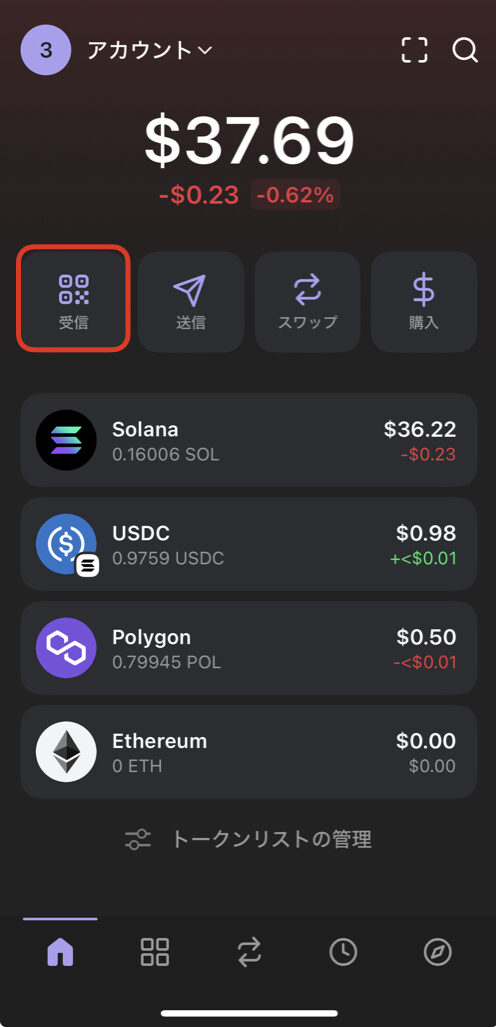
Task: Tap the Ethereum diamond logo
Action: [66, 752]
